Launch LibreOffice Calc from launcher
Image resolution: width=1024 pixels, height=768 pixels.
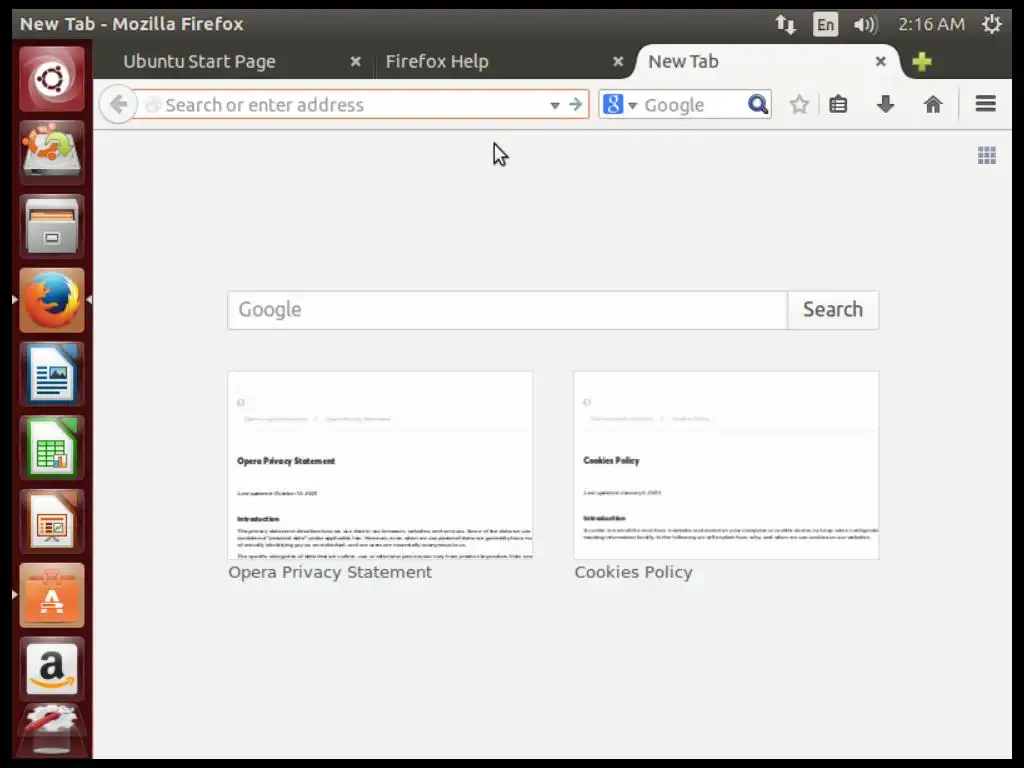pyautogui.click(x=52, y=448)
